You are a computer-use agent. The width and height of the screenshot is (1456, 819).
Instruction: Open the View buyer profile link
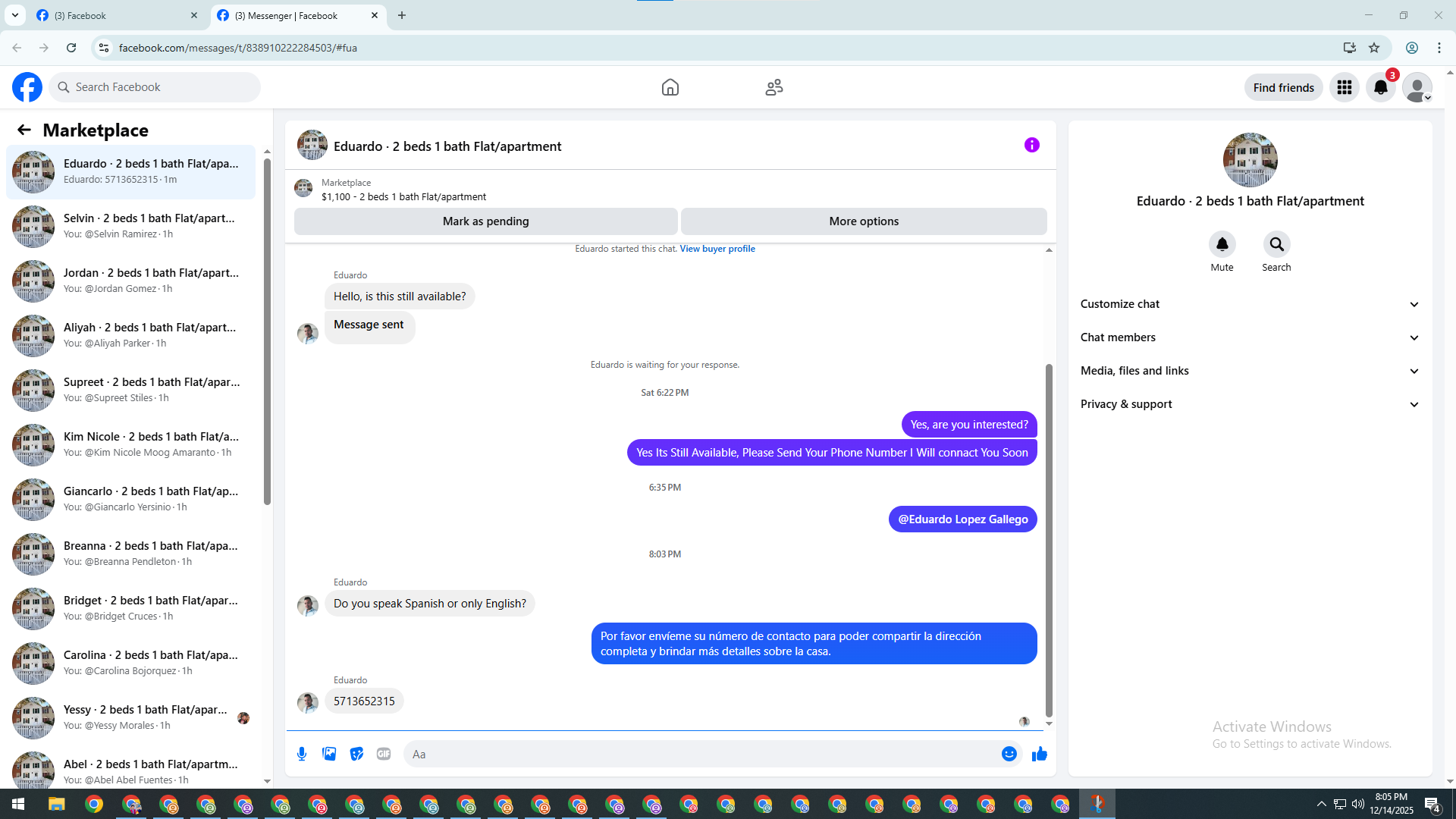pos(717,249)
